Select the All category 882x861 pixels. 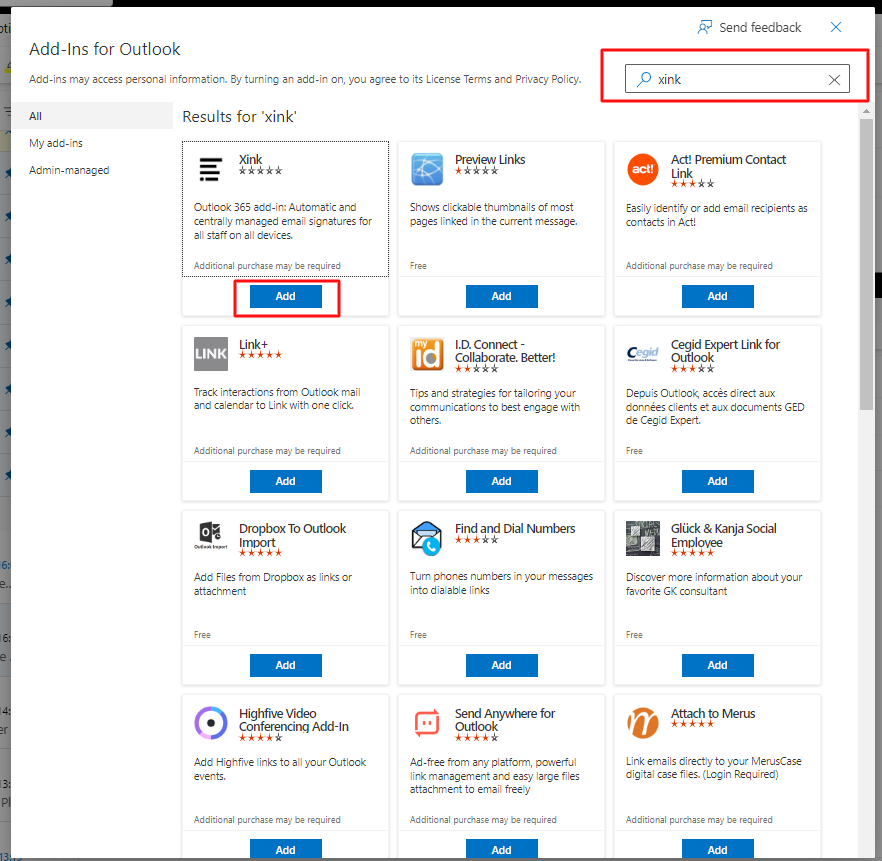coord(92,116)
